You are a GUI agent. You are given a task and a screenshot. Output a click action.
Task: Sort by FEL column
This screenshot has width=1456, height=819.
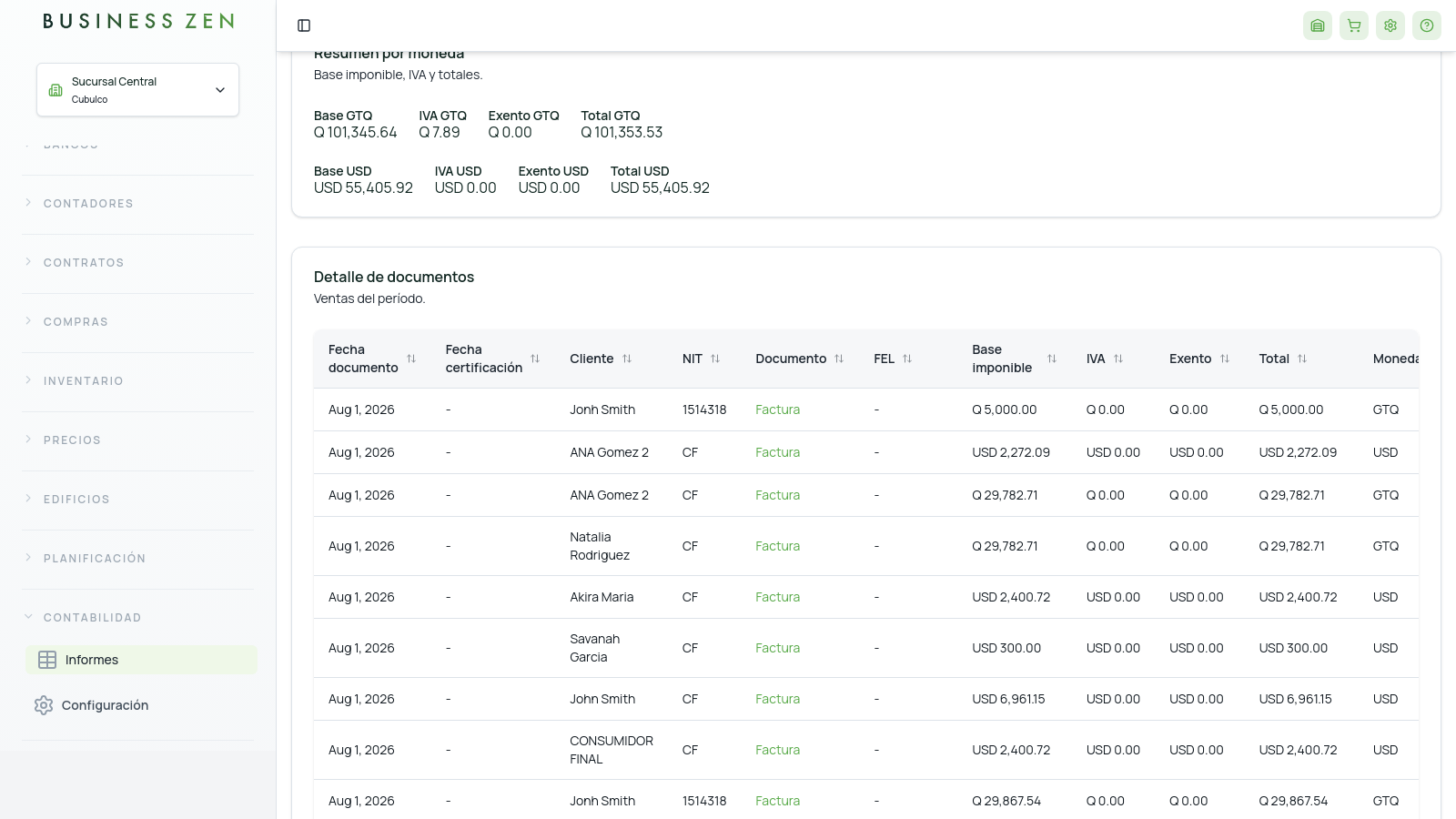(907, 359)
